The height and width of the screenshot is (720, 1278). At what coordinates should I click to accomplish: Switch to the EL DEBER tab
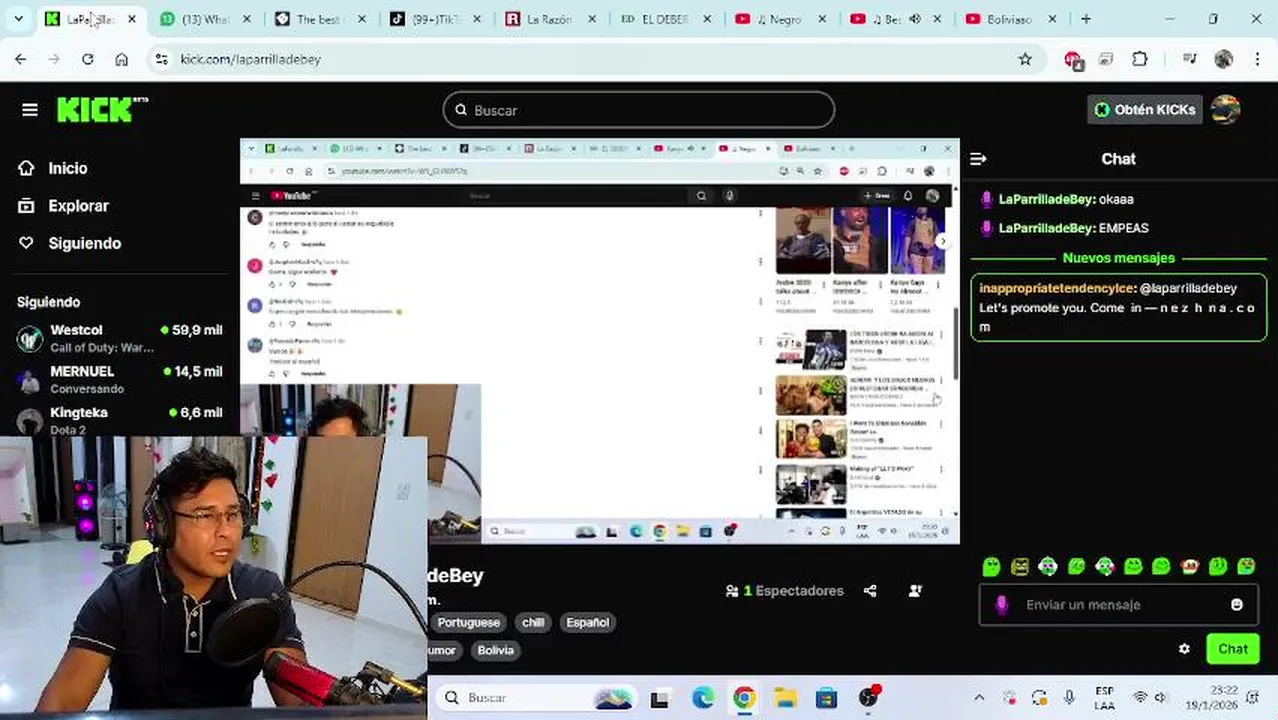664,19
